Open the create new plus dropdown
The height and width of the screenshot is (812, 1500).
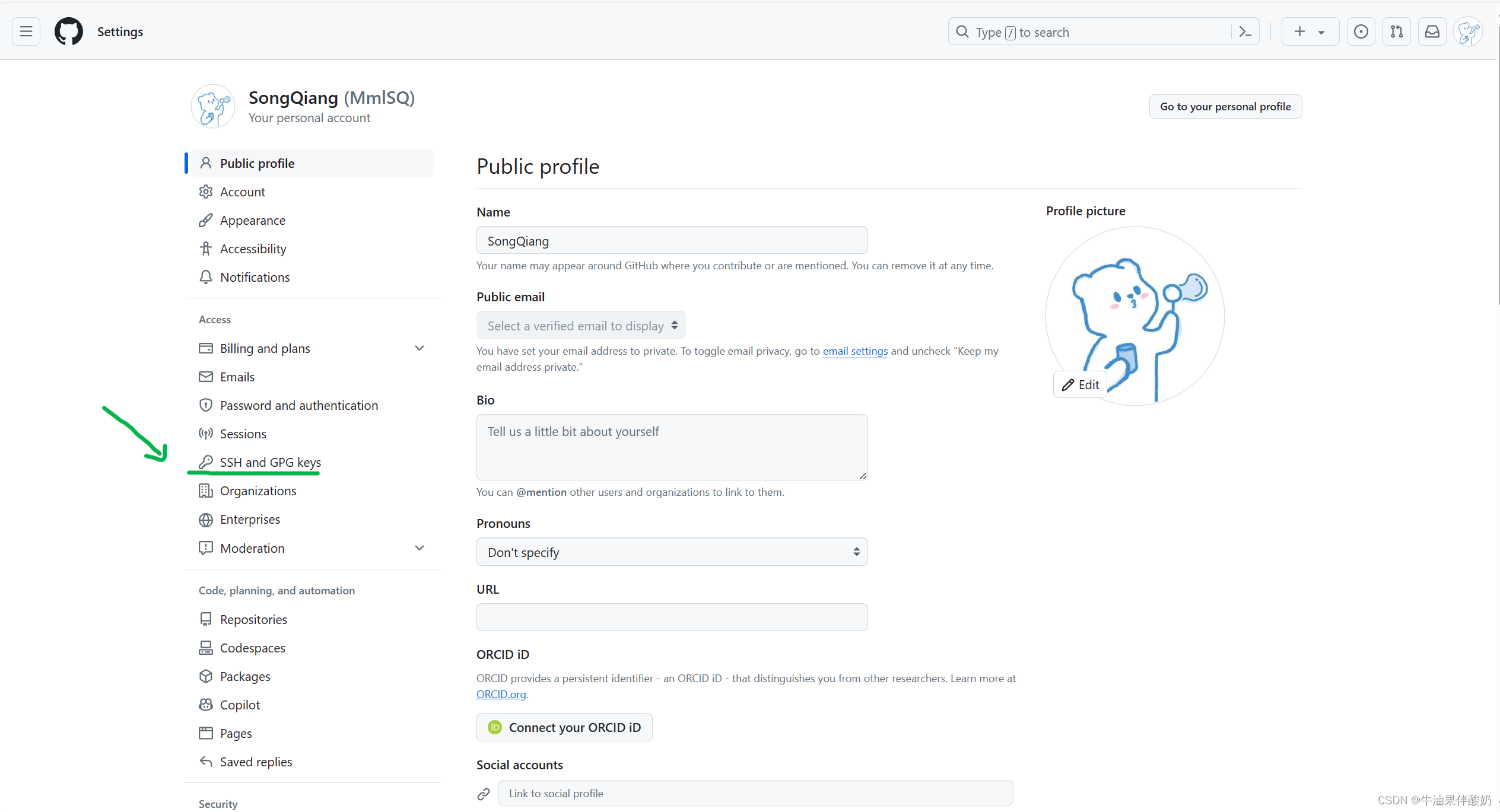[1310, 31]
